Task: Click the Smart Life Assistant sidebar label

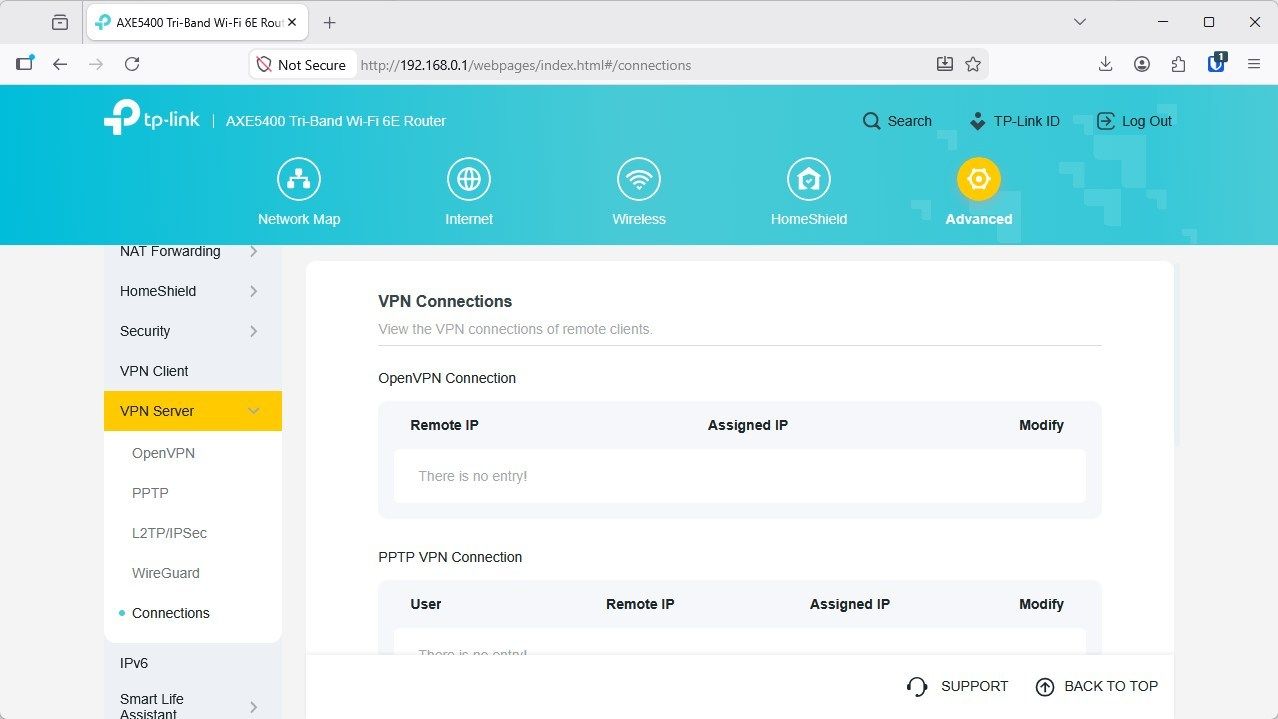Action: point(152,706)
